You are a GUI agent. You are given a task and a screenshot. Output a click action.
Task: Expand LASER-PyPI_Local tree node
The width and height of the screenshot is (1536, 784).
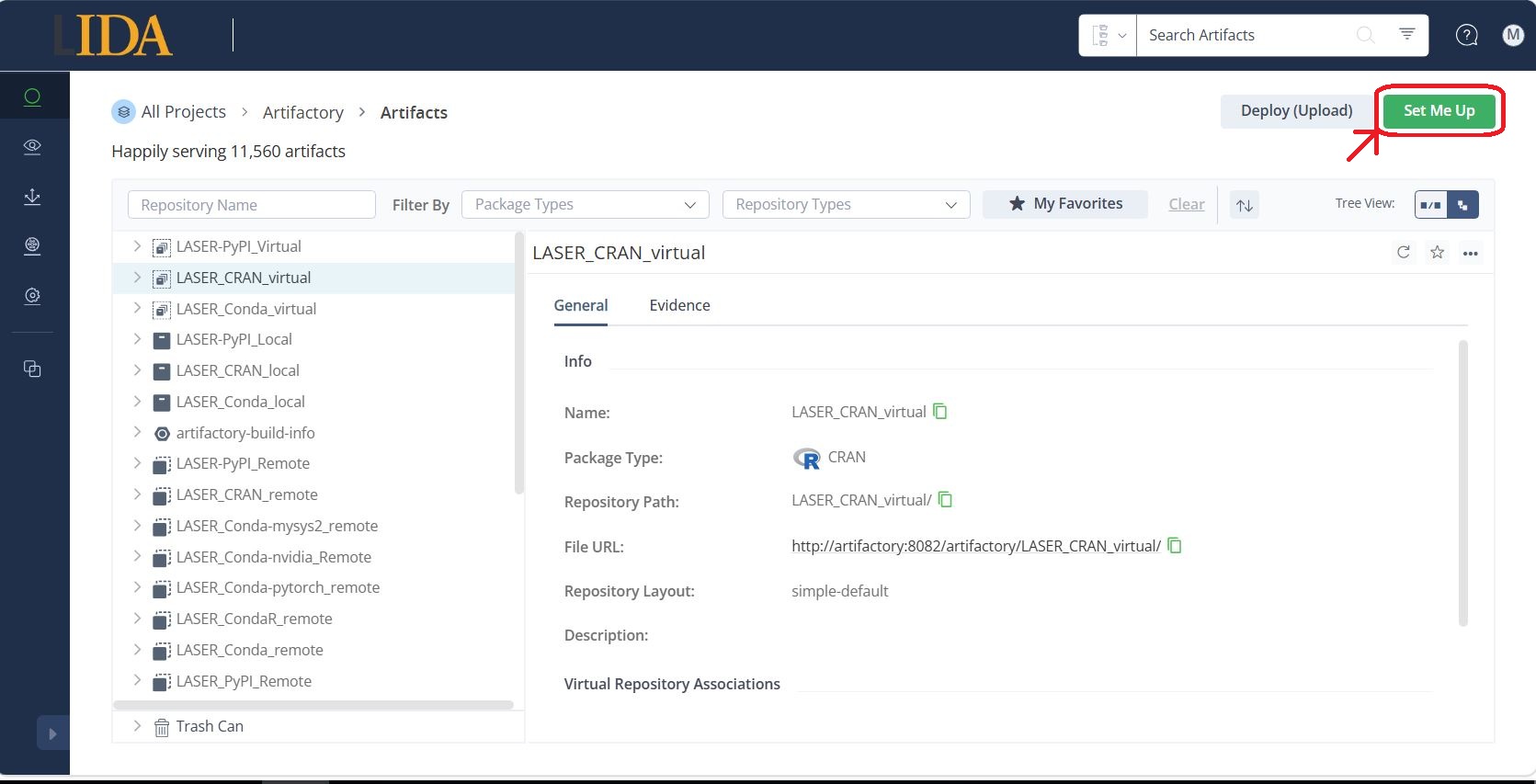pyautogui.click(x=137, y=339)
